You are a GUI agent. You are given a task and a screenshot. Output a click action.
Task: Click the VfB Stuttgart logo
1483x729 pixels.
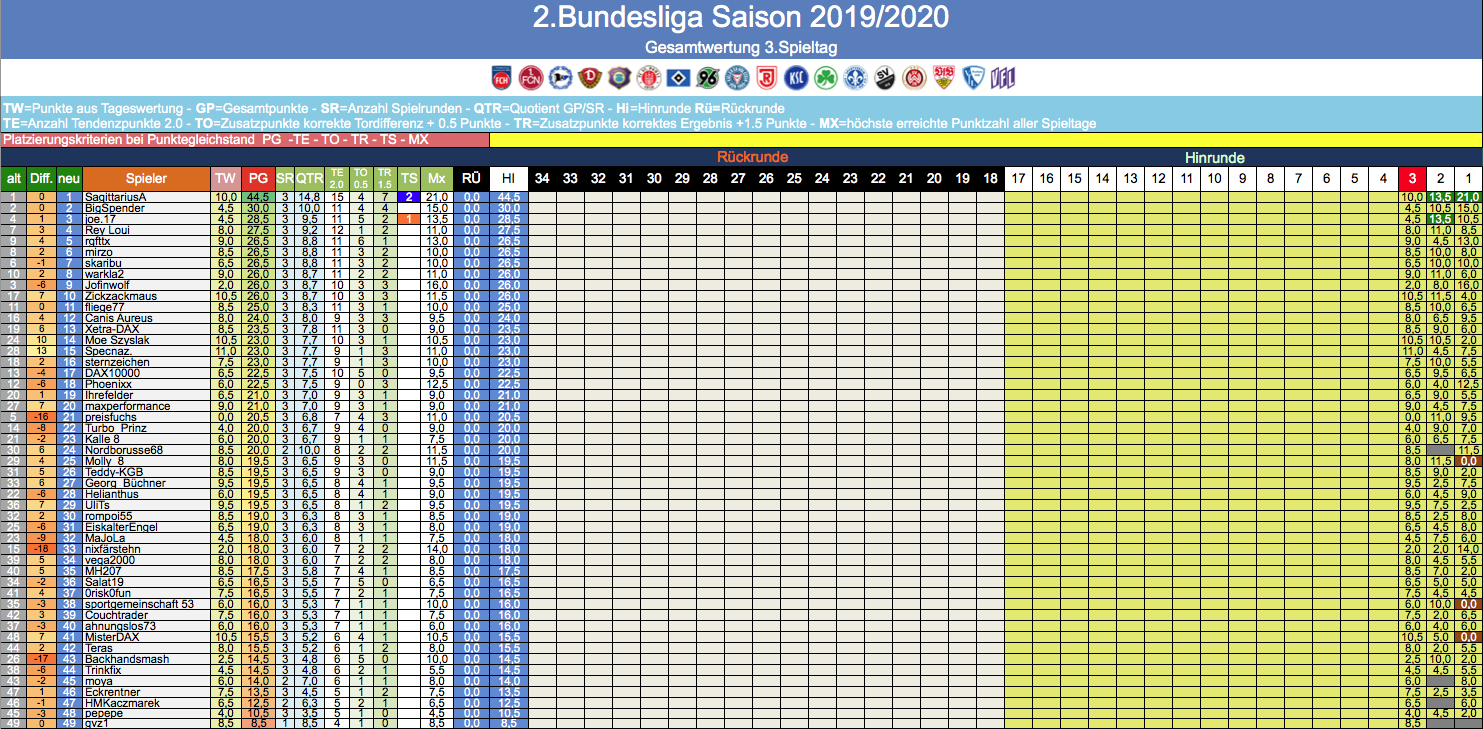[x=942, y=78]
